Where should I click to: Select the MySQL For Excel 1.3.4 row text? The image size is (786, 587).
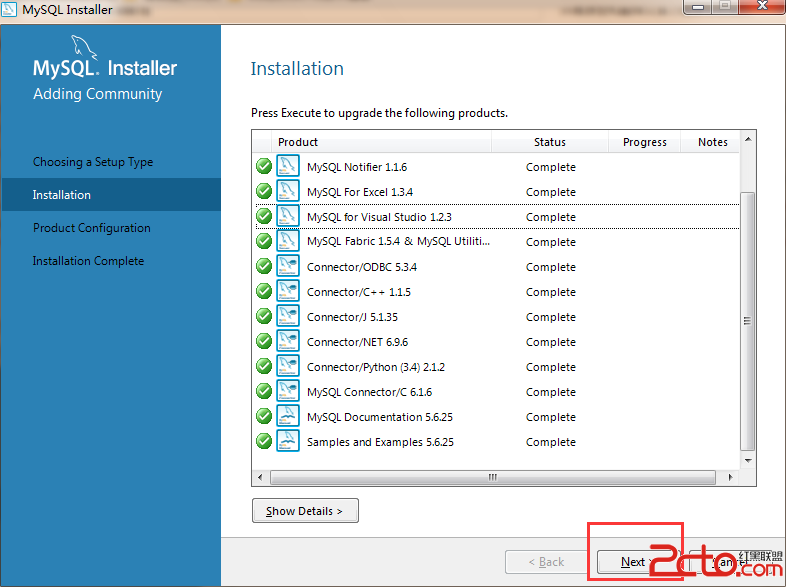(360, 192)
